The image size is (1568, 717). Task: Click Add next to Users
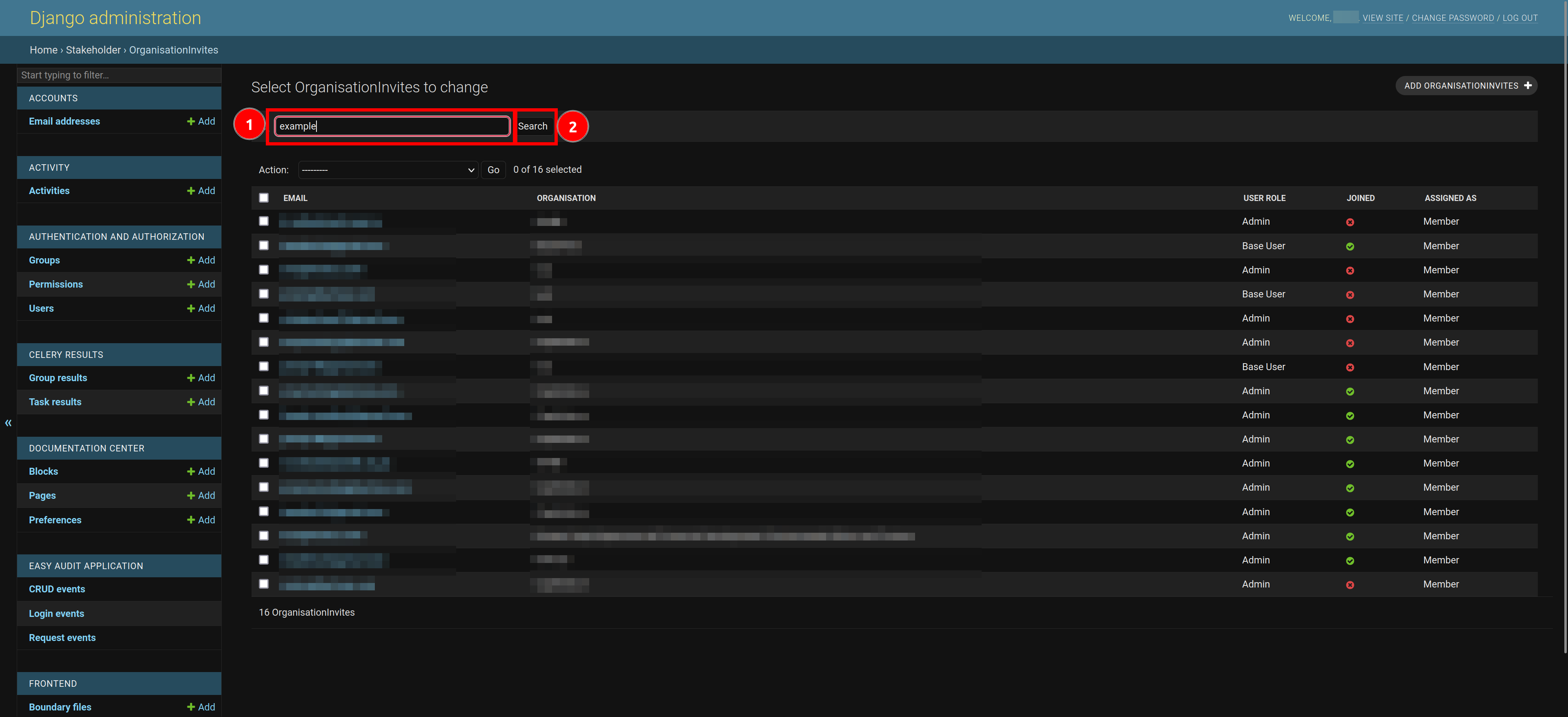tap(201, 308)
